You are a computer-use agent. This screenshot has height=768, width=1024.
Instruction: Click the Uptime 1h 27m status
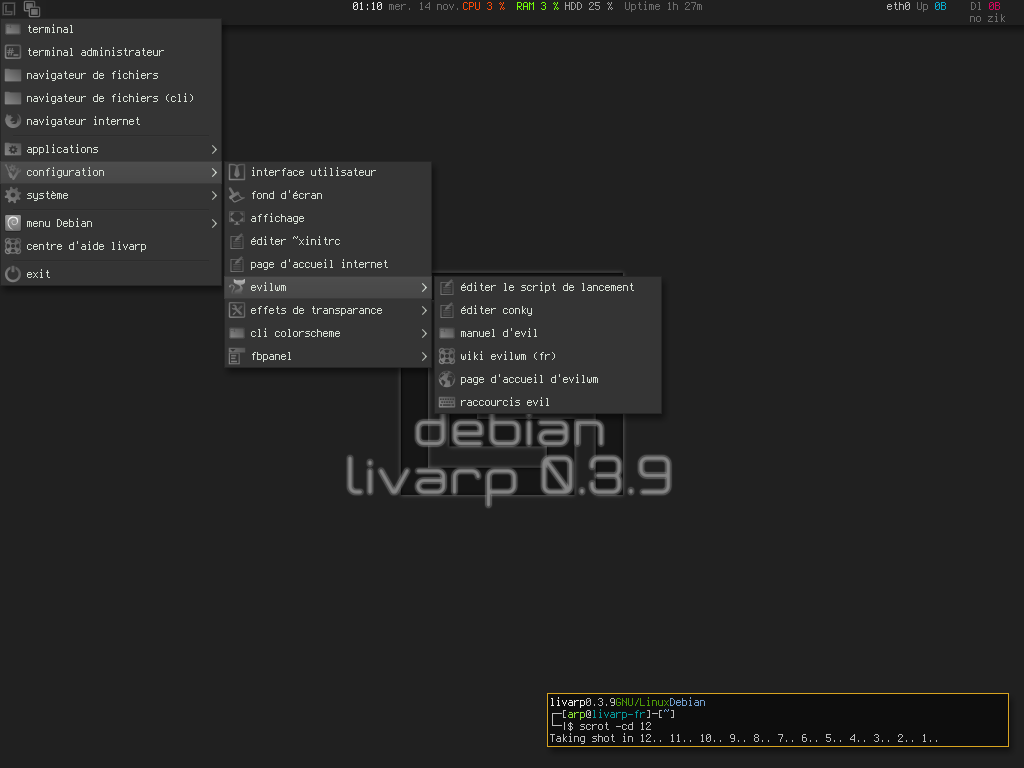coord(663,7)
